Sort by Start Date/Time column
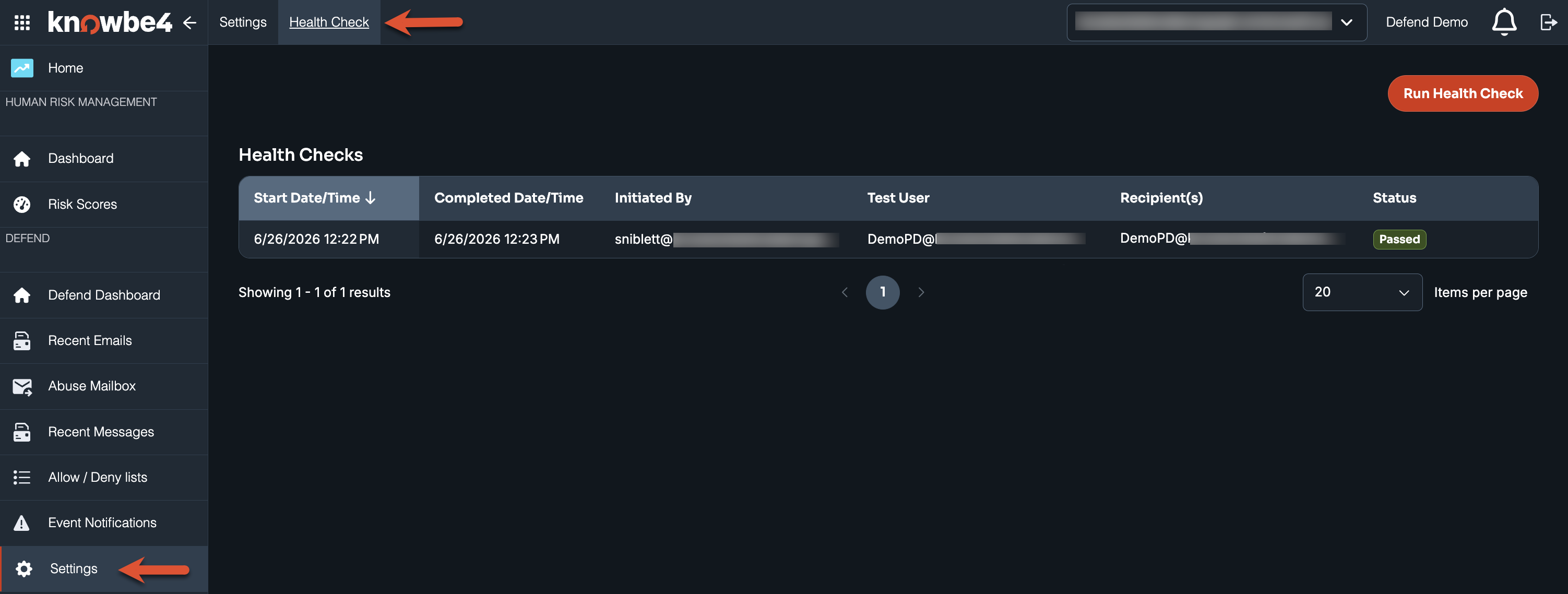This screenshot has width=1568, height=594. coord(329,198)
